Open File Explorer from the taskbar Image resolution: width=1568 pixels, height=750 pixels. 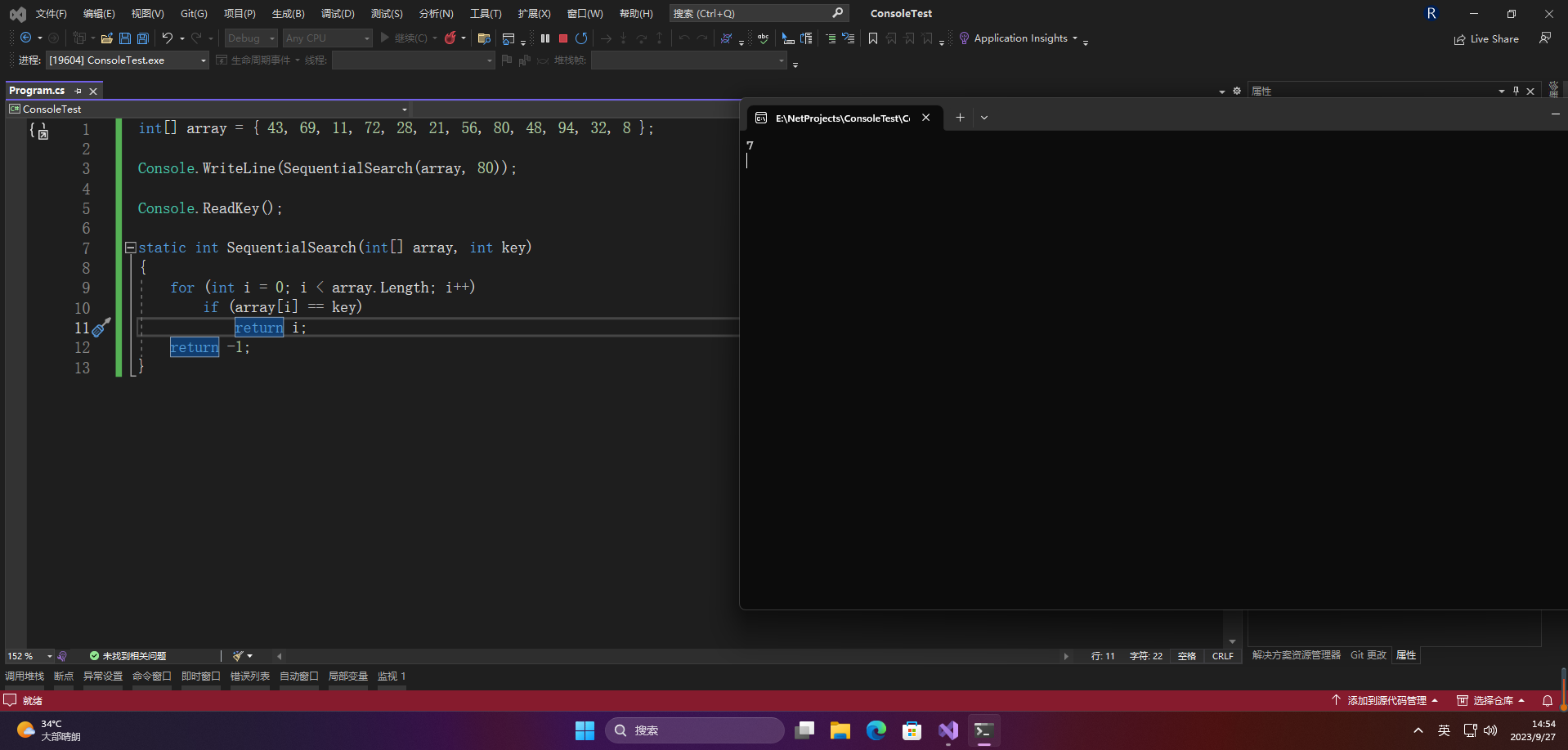840,730
